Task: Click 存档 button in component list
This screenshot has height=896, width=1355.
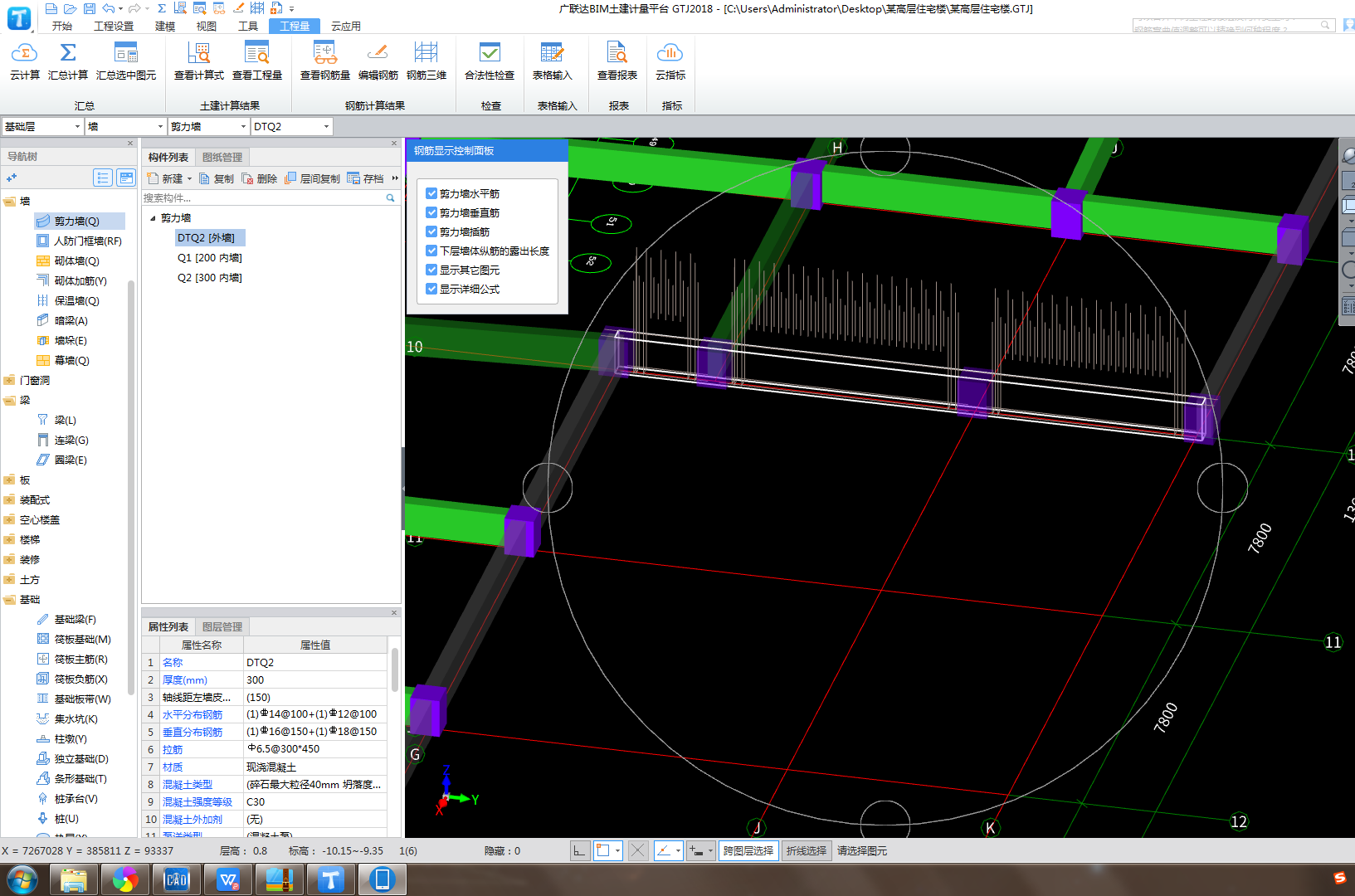Action: point(366,179)
